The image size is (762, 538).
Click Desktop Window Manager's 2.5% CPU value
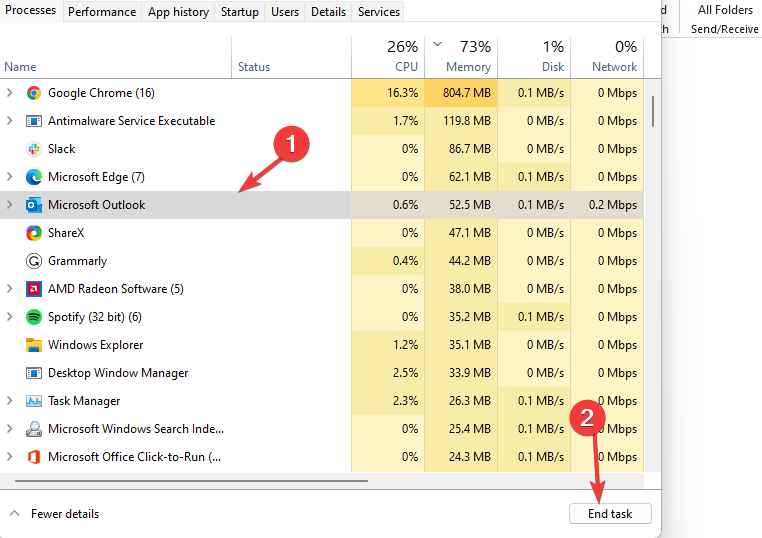click(405, 373)
